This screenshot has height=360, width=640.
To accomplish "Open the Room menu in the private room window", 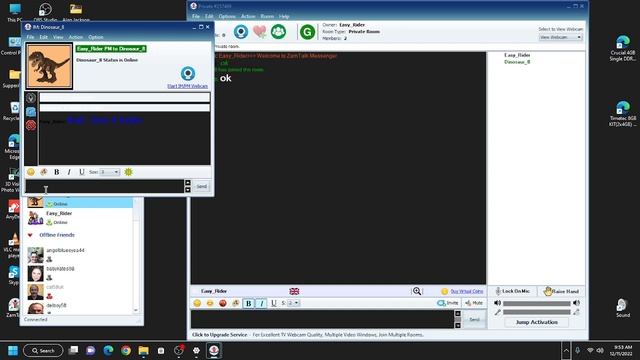I will (x=267, y=16).
